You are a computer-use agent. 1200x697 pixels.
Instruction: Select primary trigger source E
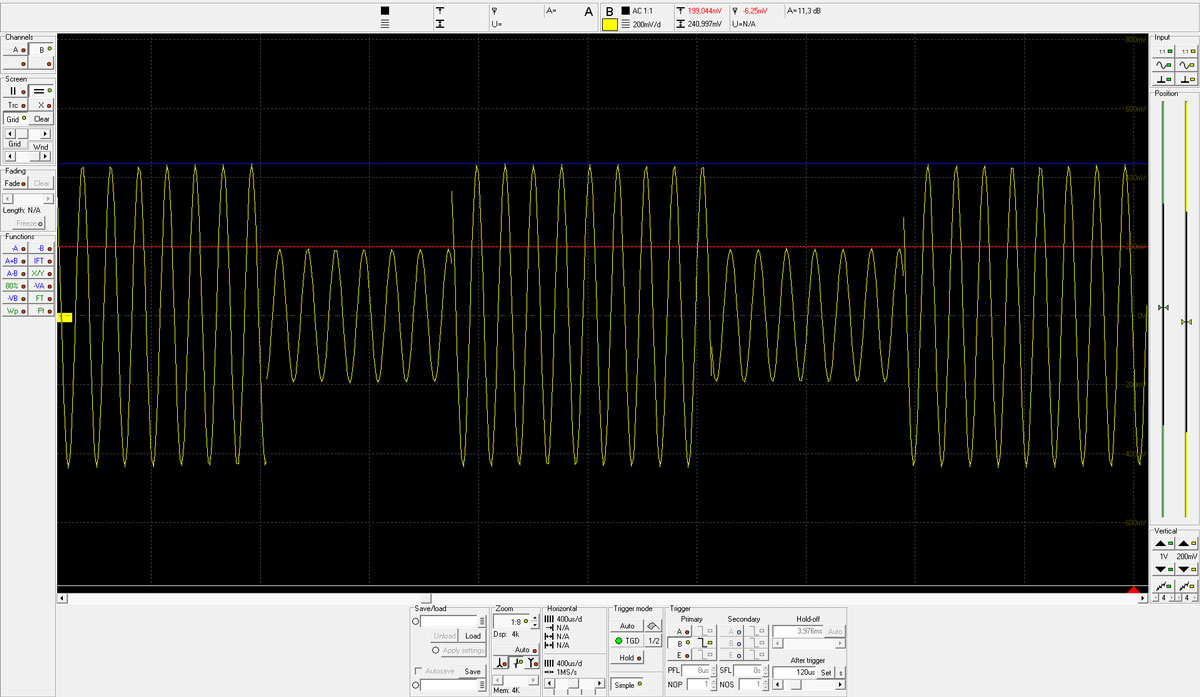point(683,656)
